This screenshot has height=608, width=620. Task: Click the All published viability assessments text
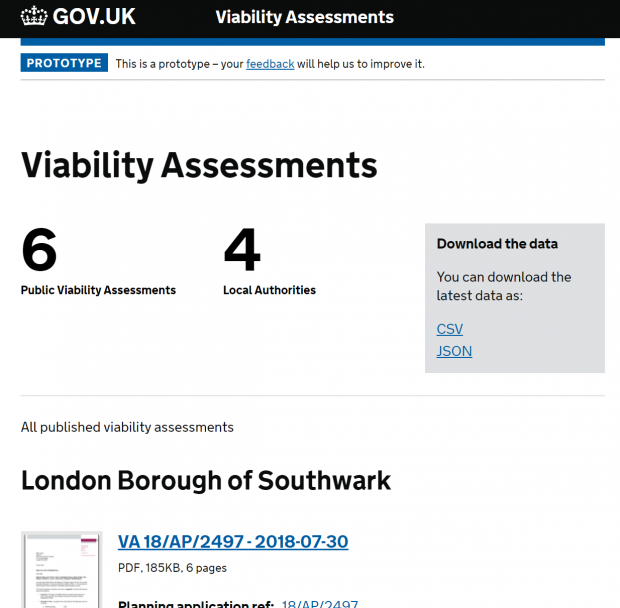click(x=127, y=427)
